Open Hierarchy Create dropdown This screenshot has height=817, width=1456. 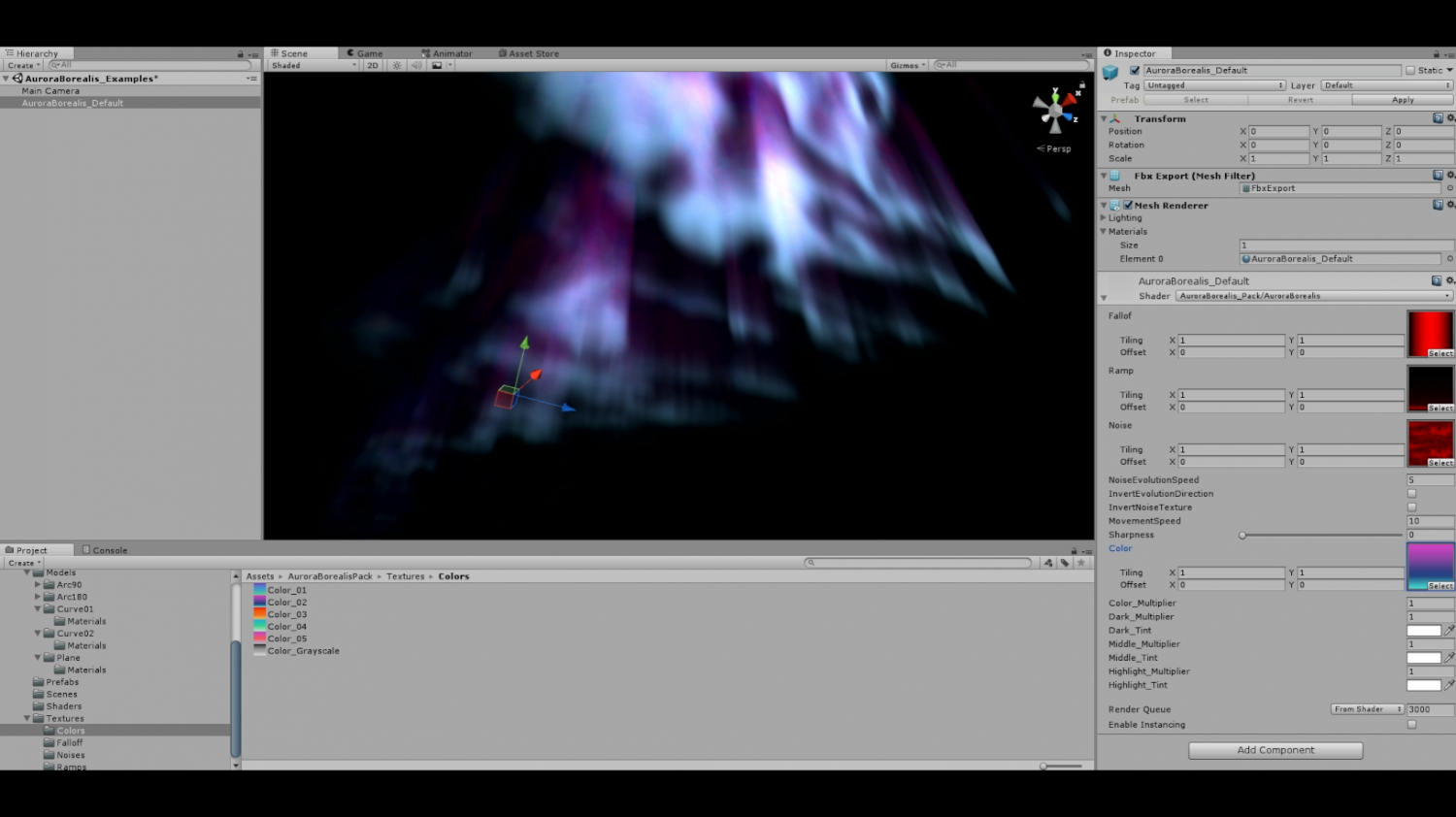tap(23, 65)
